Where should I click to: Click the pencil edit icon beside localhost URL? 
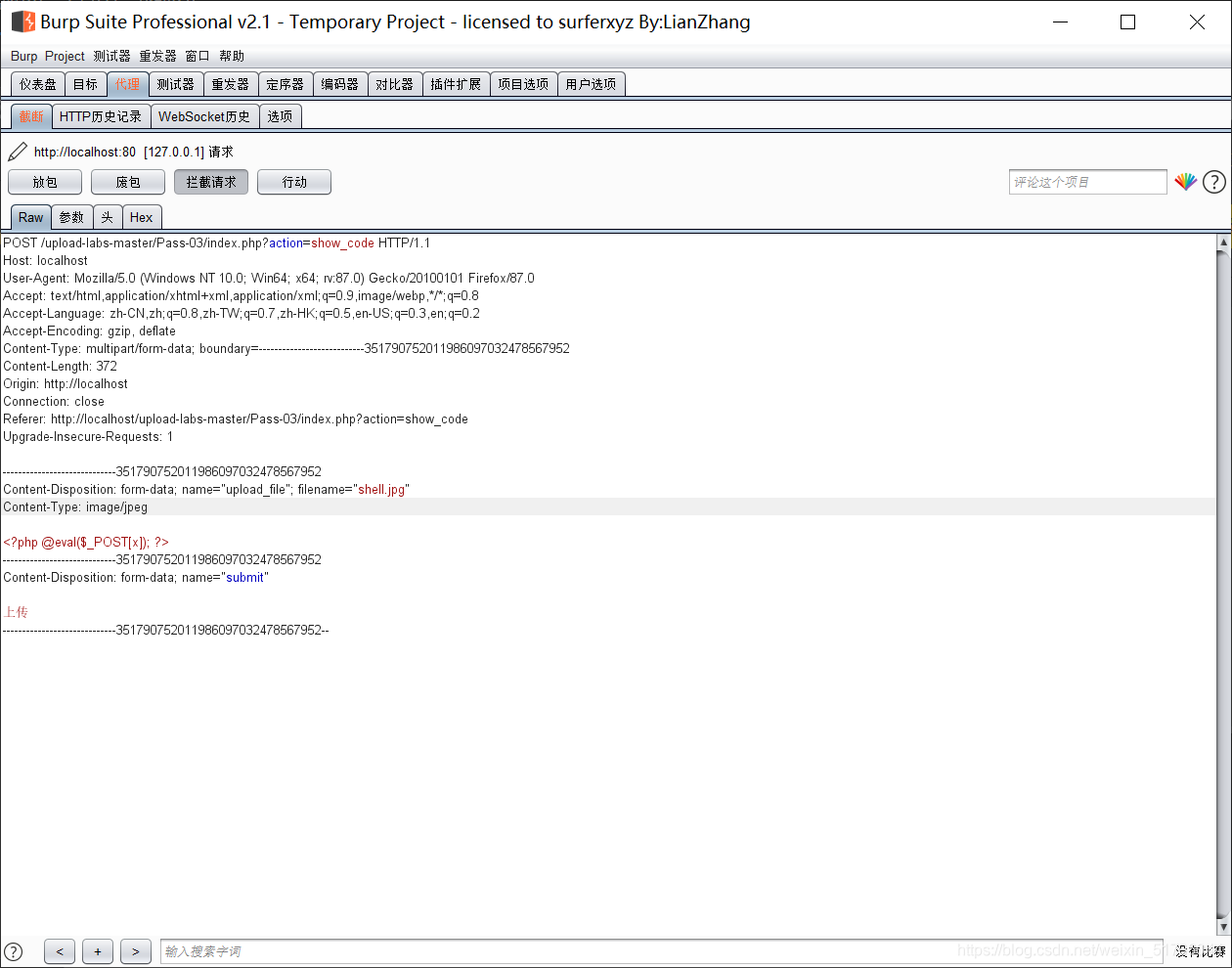pos(18,152)
